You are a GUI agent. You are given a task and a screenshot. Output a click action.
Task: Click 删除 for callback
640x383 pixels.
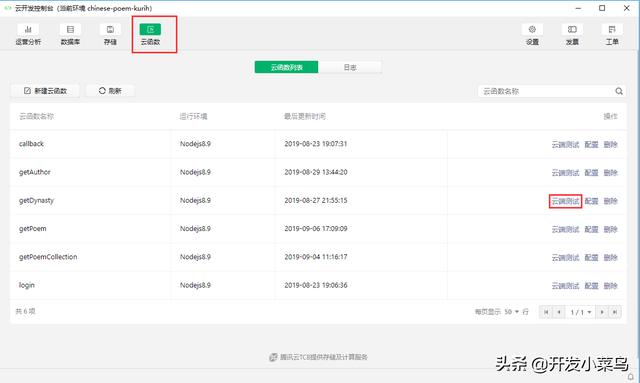coord(611,144)
